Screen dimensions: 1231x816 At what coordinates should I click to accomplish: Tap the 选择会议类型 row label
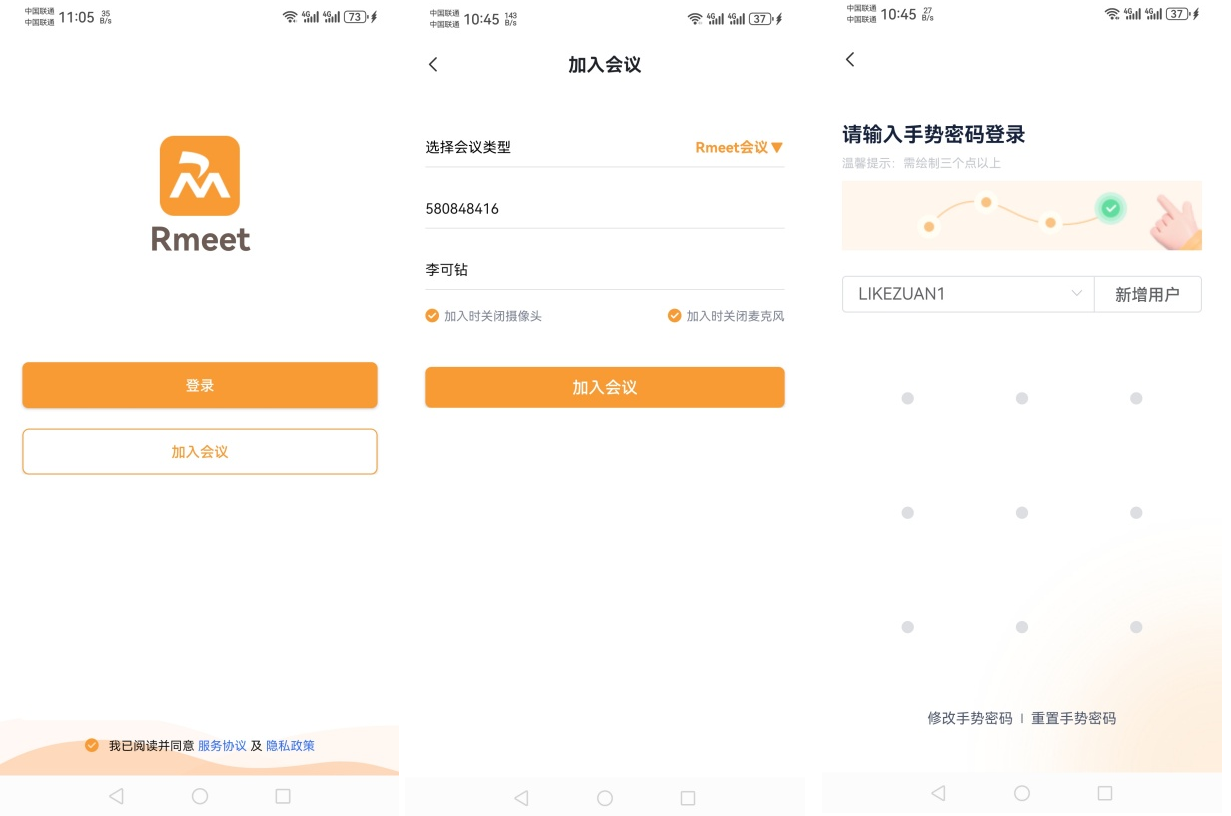click(468, 148)
